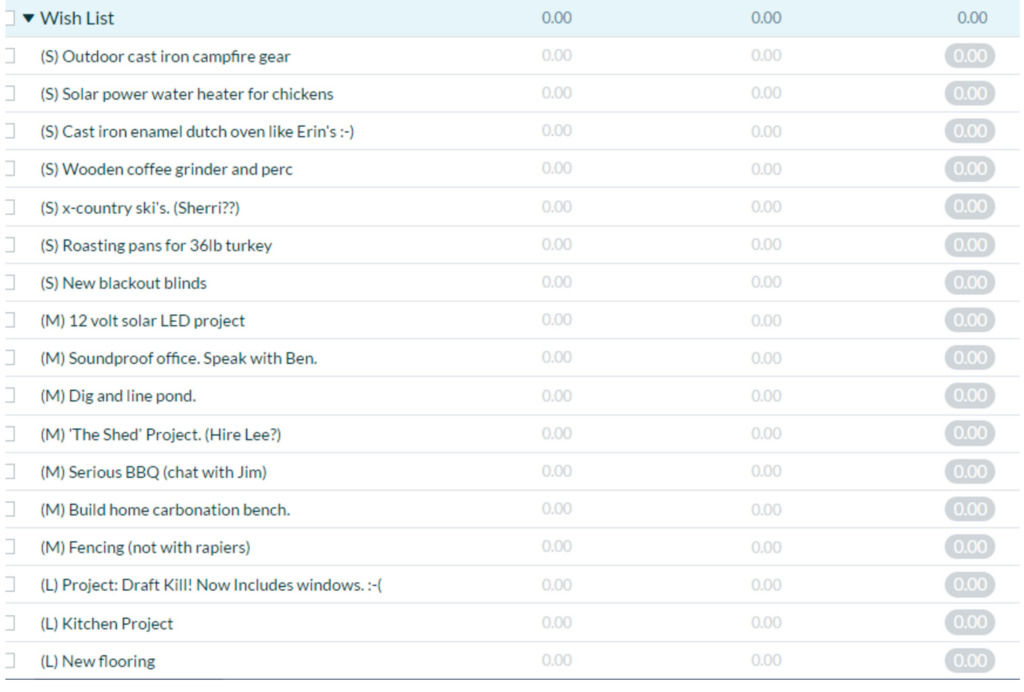View activity amount for Kitchen Project
This screenshot has height=692, width=1024.
[766, 623]
